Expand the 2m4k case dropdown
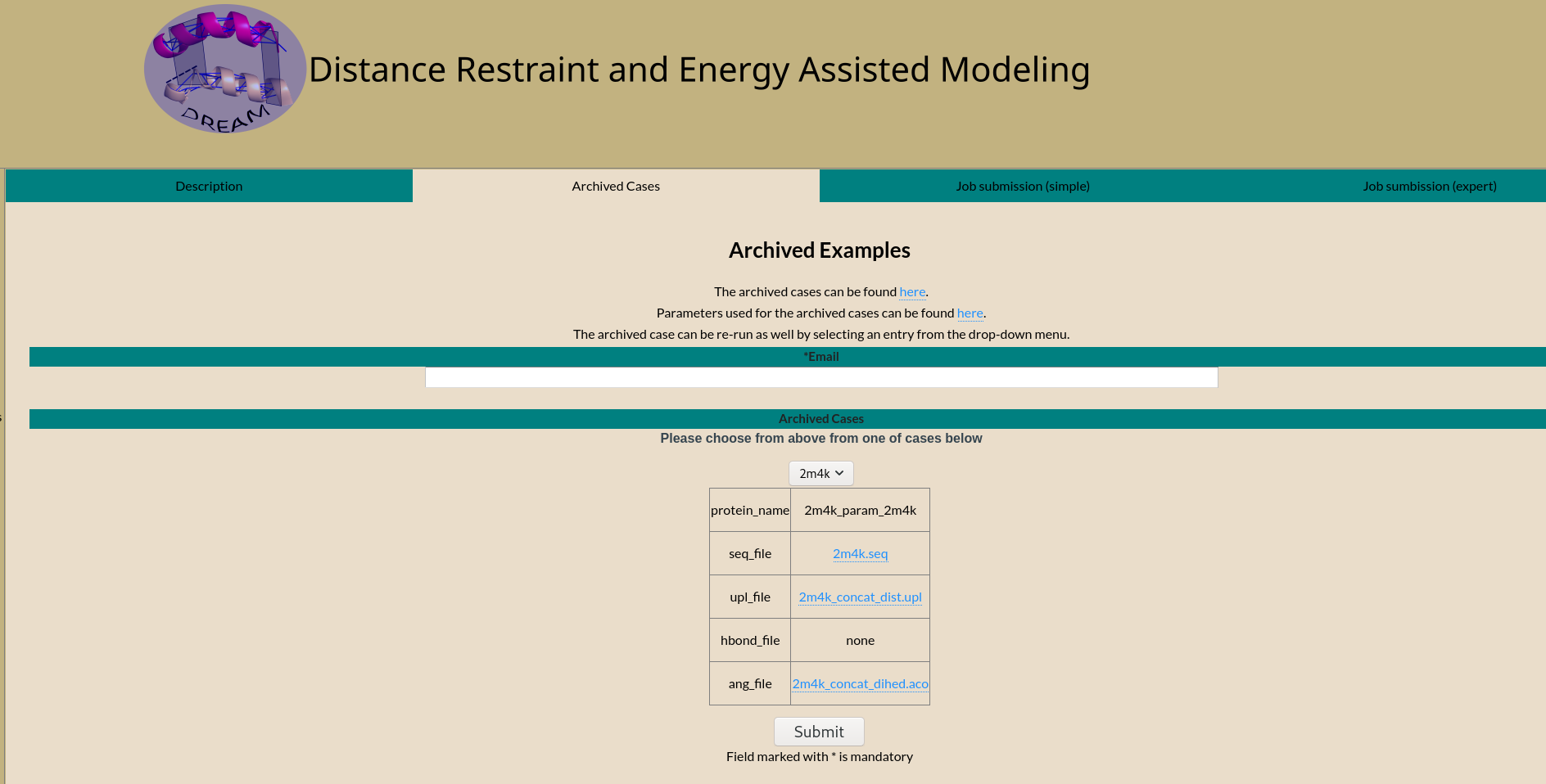Image resolution: width=1546 pixels, height=784 pixels. [x=820, y=473]
